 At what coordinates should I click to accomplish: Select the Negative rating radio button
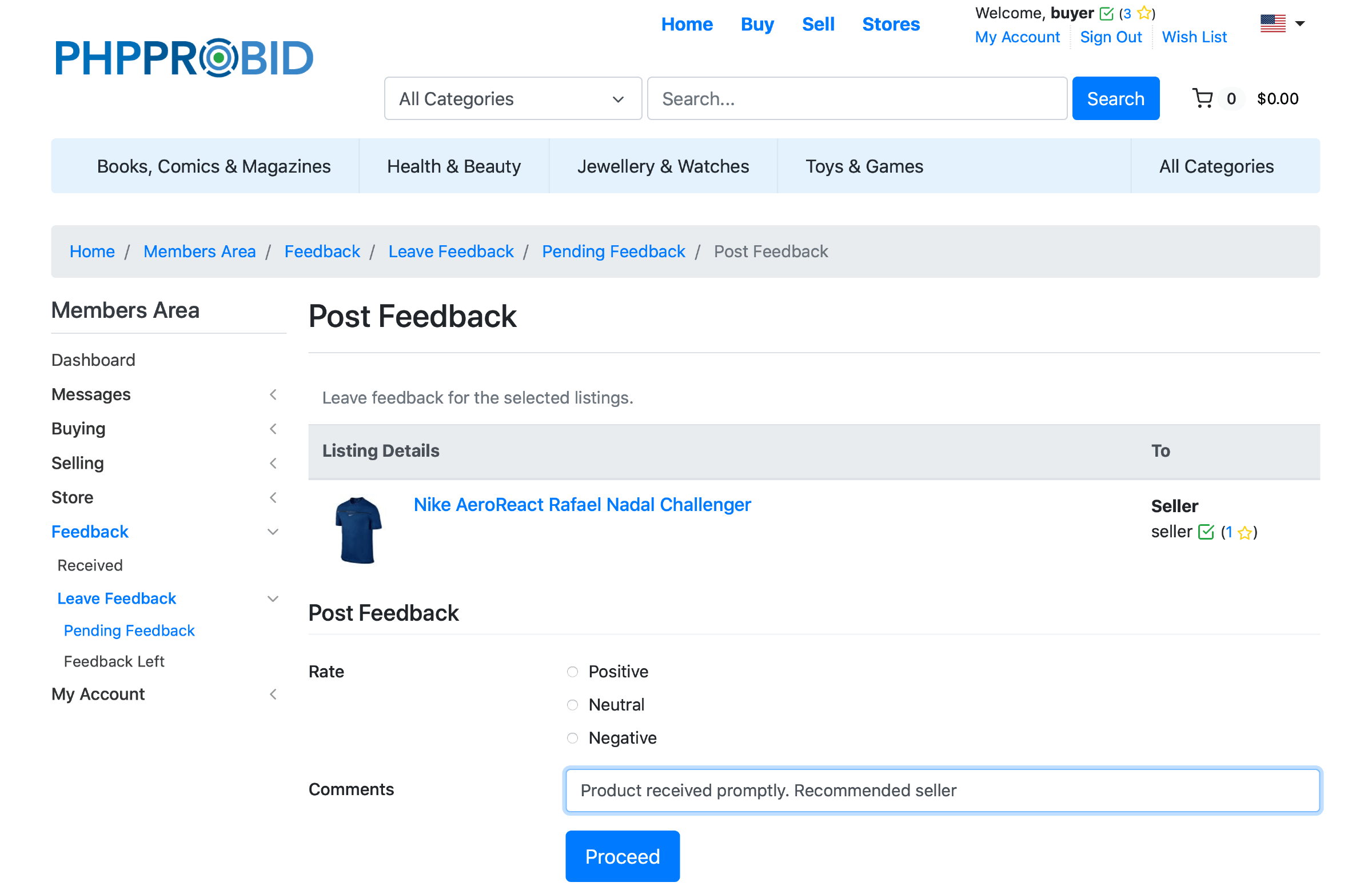tap(572, 737)
